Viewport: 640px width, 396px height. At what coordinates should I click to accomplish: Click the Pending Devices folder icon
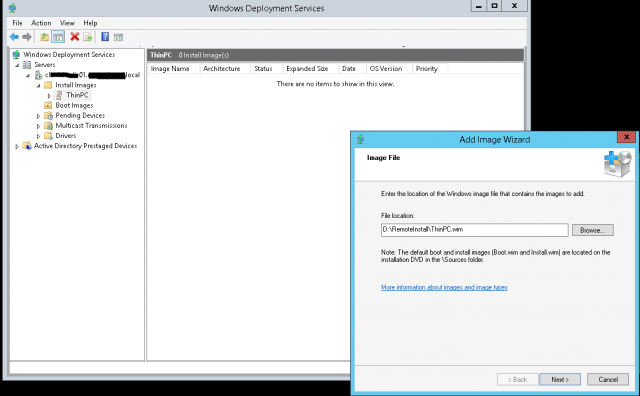tap(49, 116)
